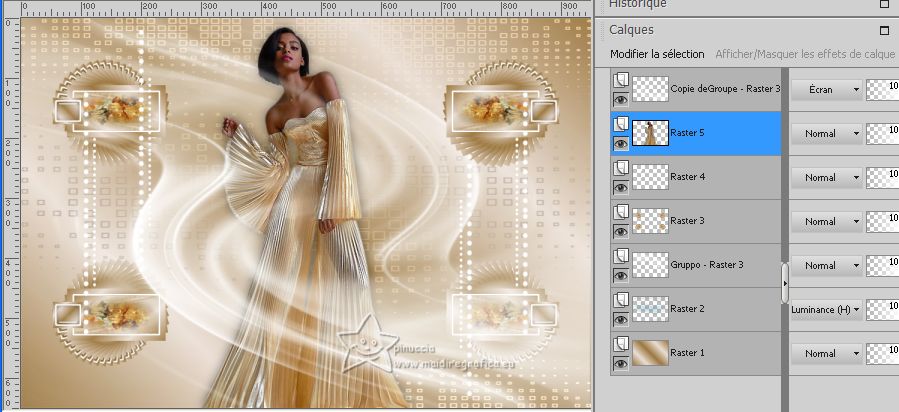Select the layer named Raster 2
899x412 pixels.
[687, 309]
